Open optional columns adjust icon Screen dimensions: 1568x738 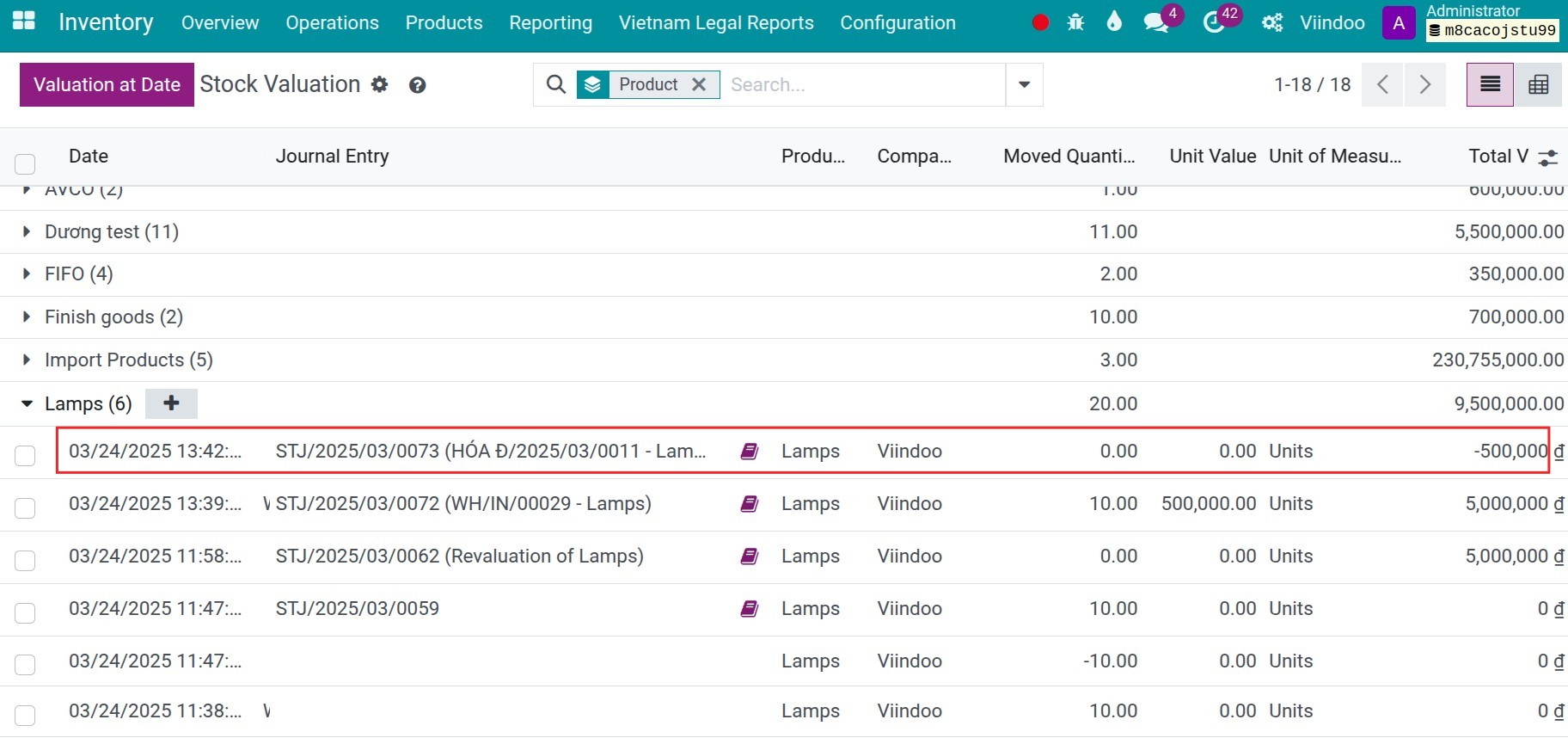(x=1548, y=157)
